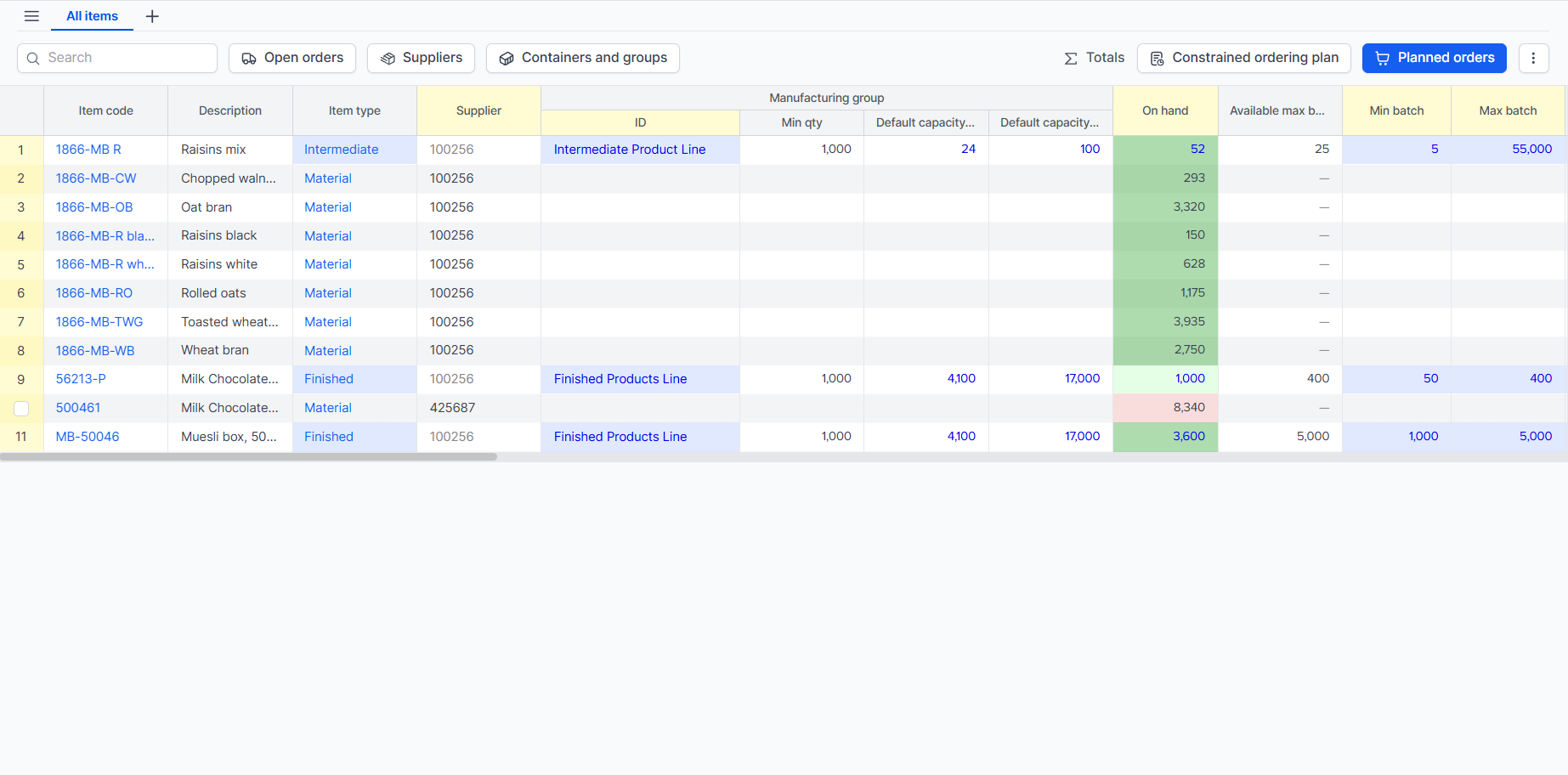Screen dimensions: 1568x775
Task: Open the Intermediate Product Line link
Action: pos(630,150)
